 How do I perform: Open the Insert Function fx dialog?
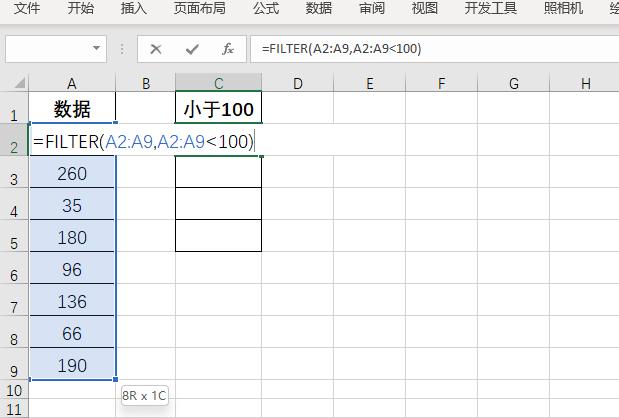(x=228, y=49)
